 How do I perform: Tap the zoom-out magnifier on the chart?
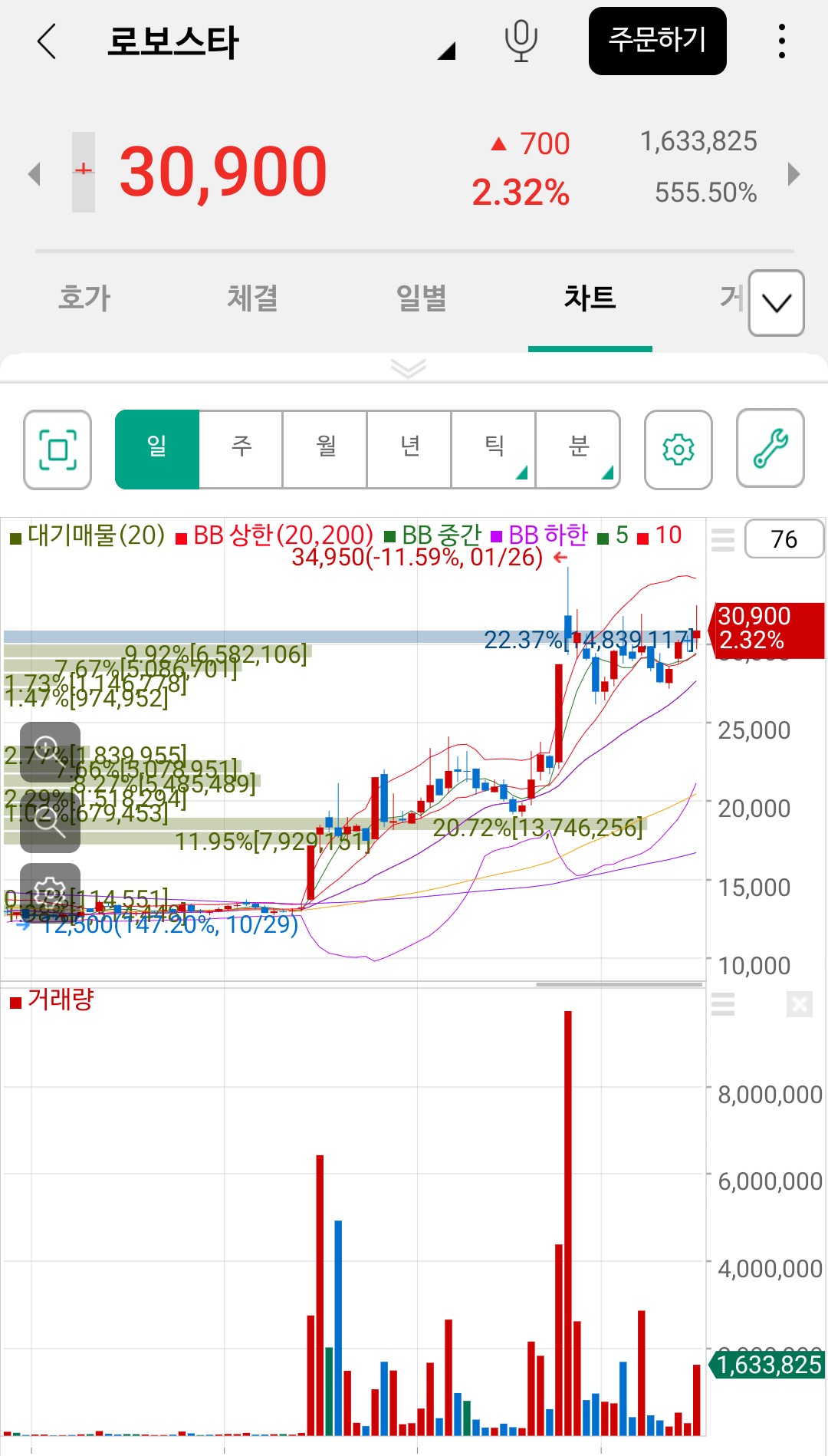click(x=50, y=822)
